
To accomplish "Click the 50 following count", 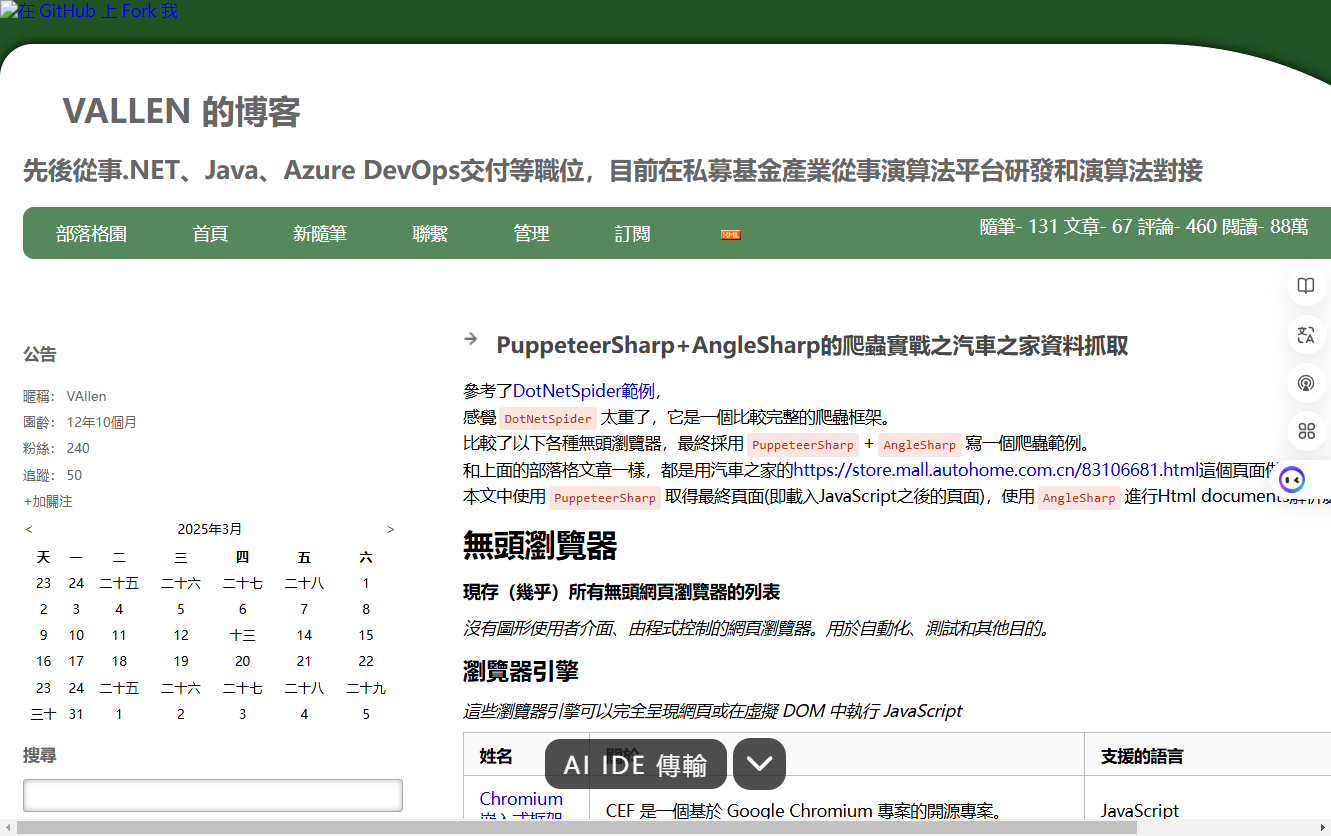I will (74, 475).
